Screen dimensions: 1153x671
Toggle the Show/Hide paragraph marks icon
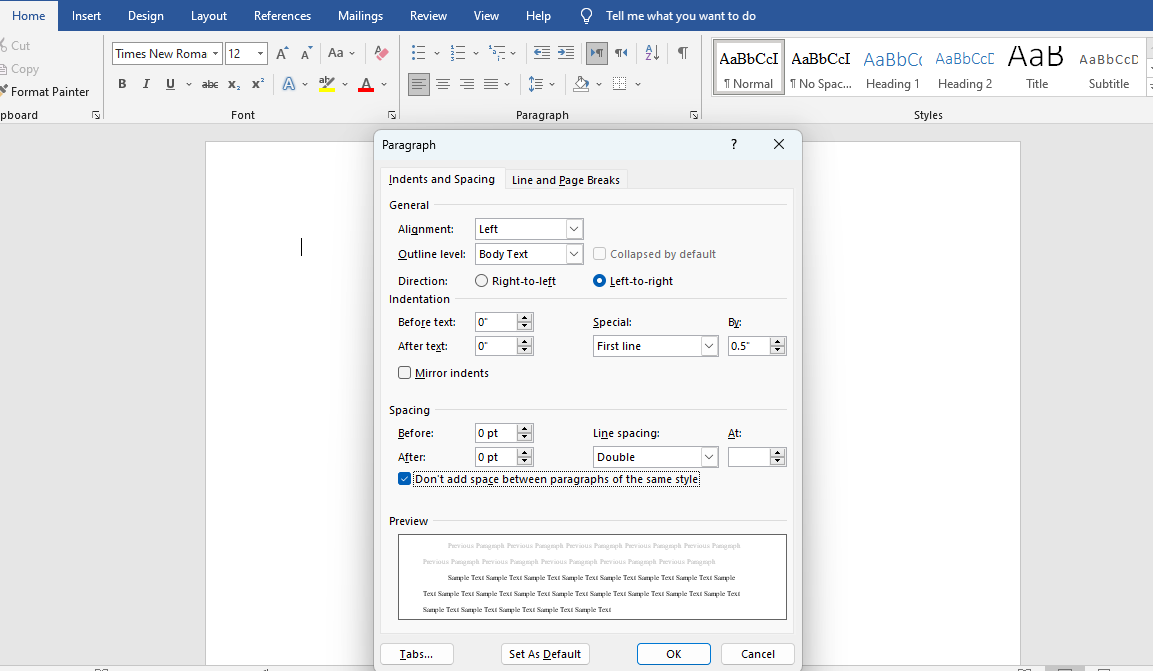tap(683, 53)
